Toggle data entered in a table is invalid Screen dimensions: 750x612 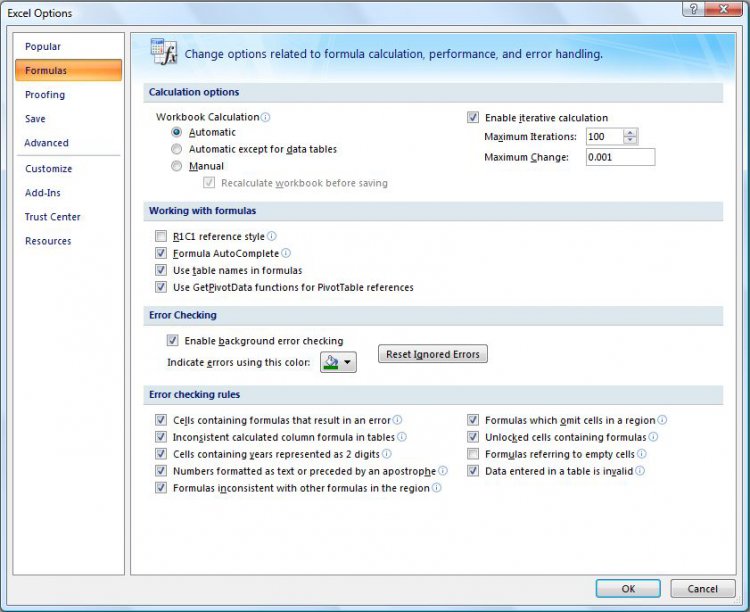pos(473,471)
